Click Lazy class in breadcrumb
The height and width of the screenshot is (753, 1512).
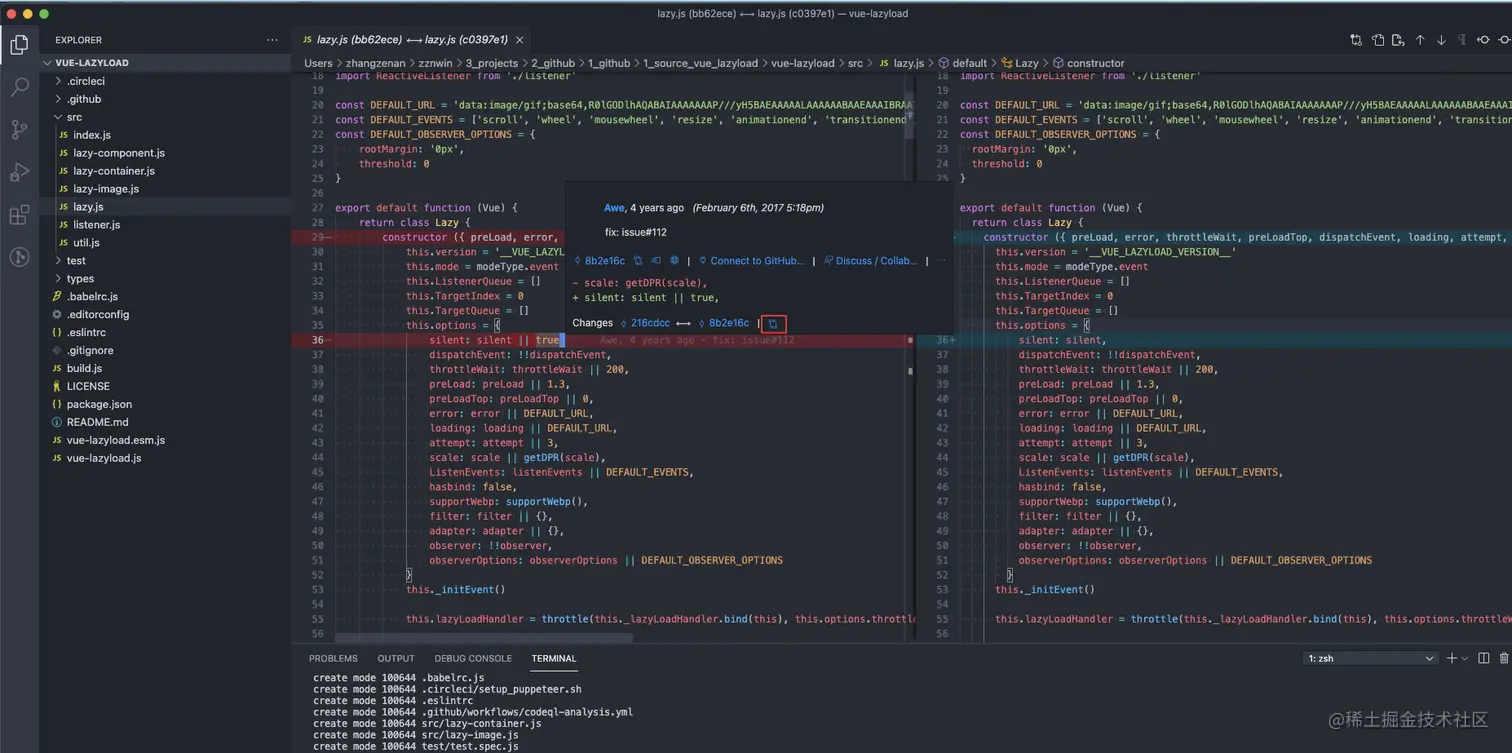coord(1019,63)
